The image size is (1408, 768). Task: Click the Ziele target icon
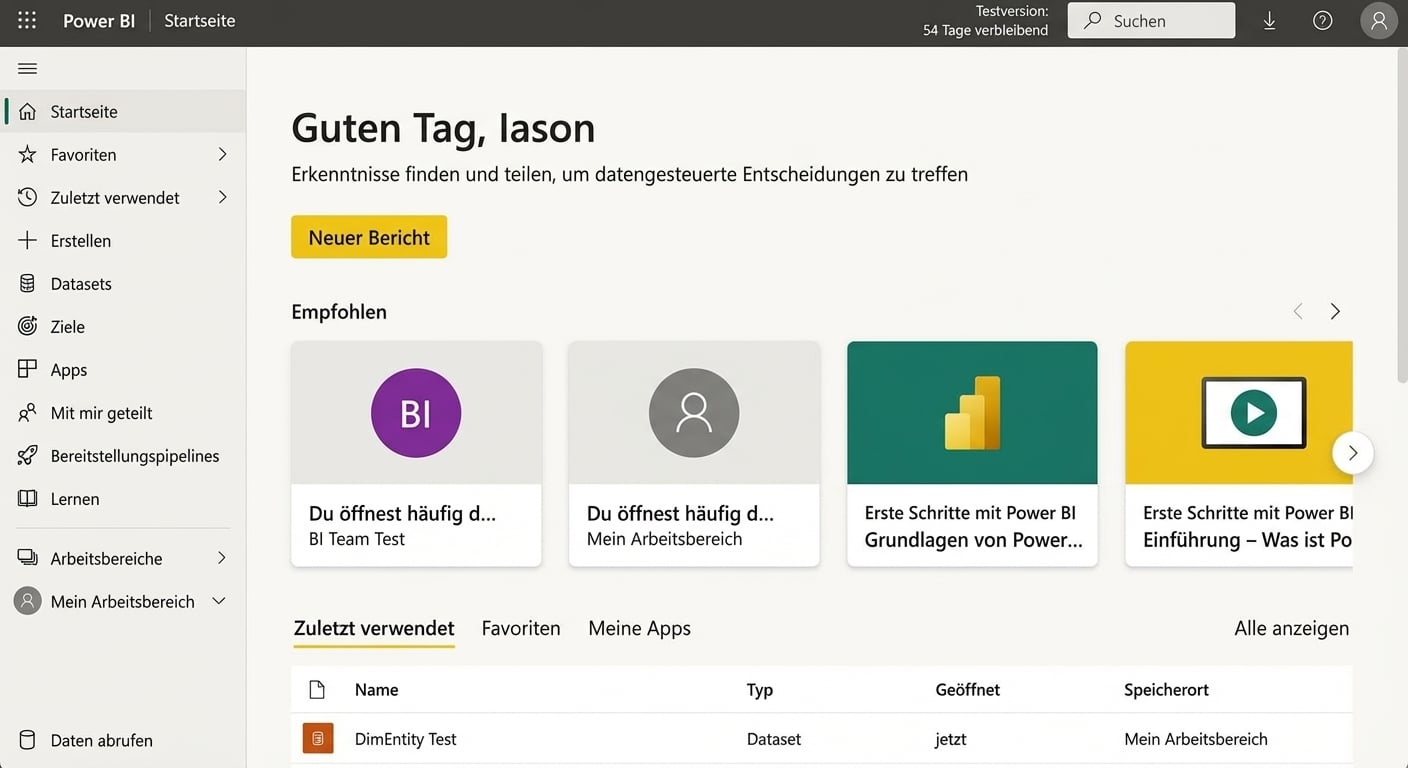(28, 326)
